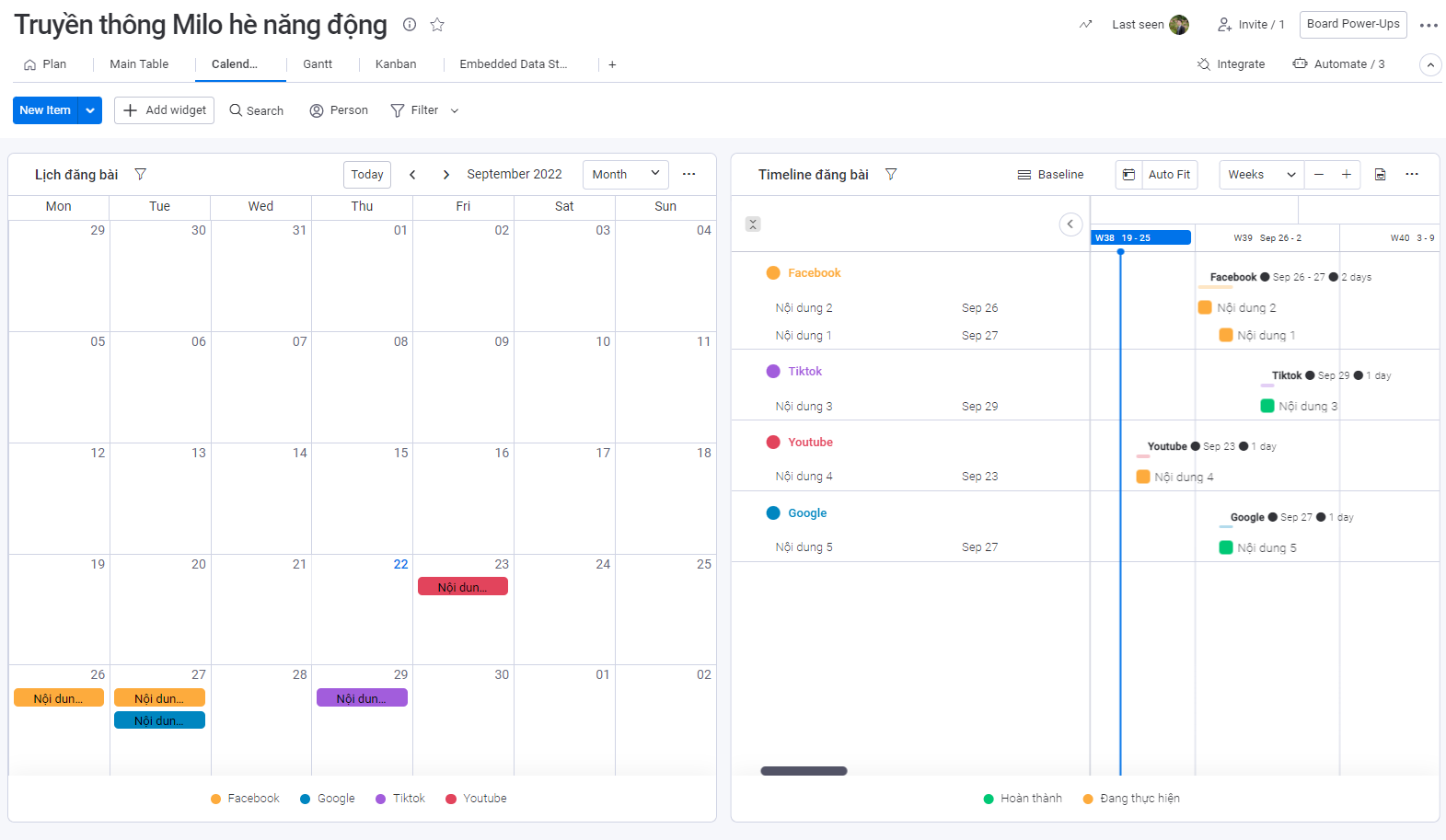Open board options three-dot menu
Screen dimensions: 1446x840
[x=1429, y=25]
